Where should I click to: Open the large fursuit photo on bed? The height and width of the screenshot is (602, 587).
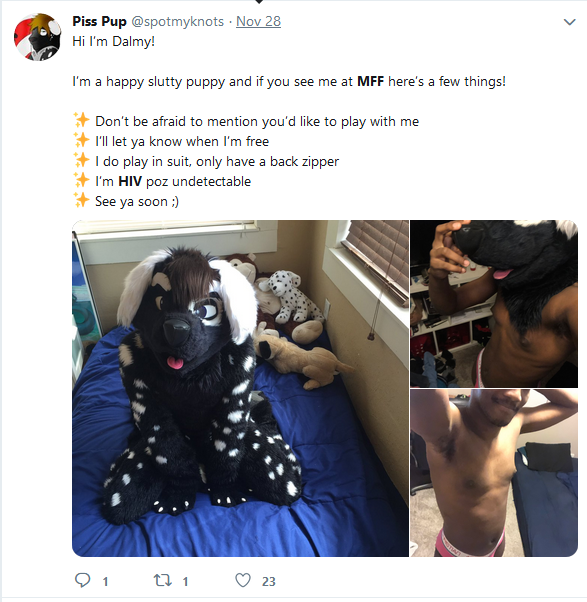[240, 388]
